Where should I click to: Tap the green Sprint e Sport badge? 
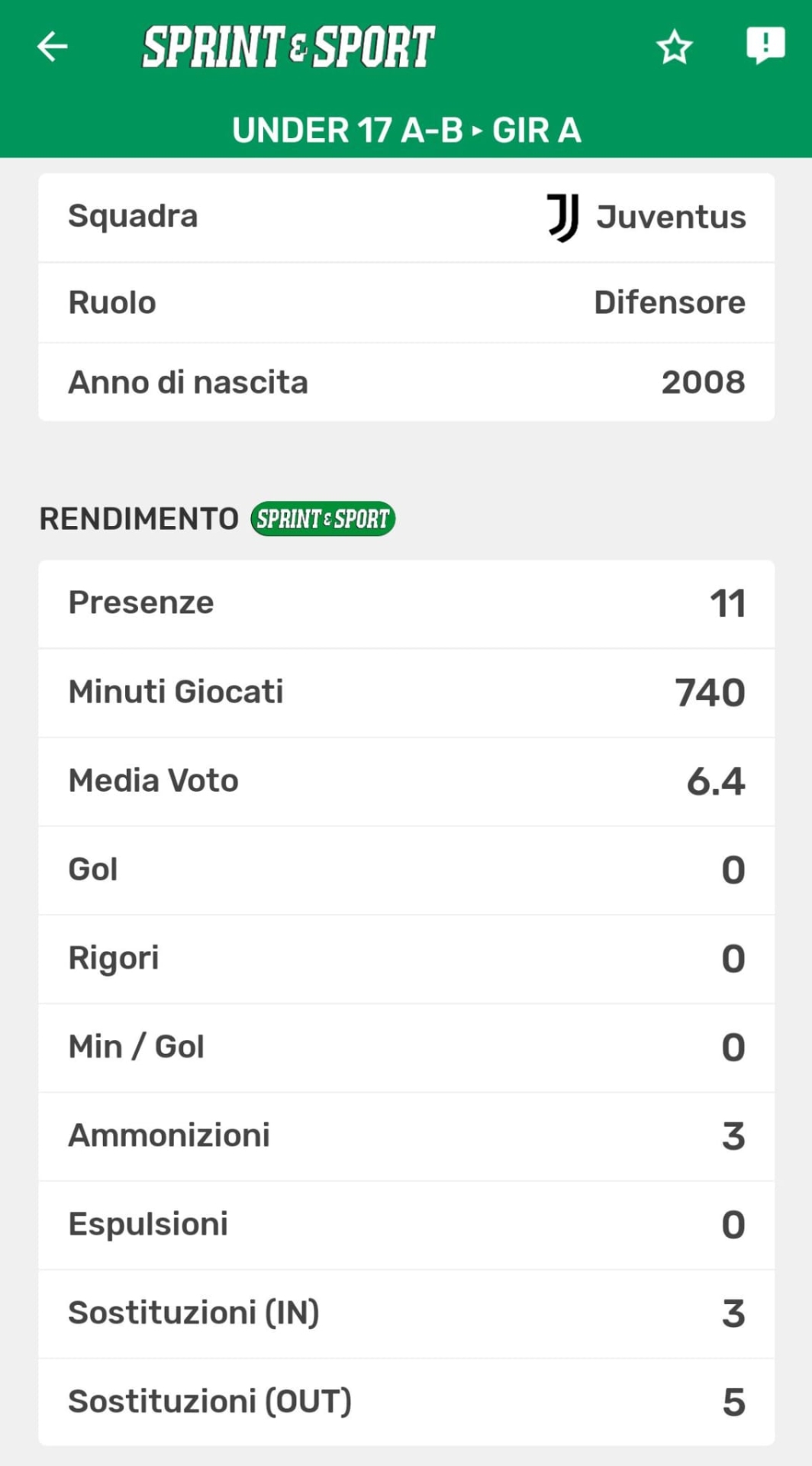coord(323,519)
